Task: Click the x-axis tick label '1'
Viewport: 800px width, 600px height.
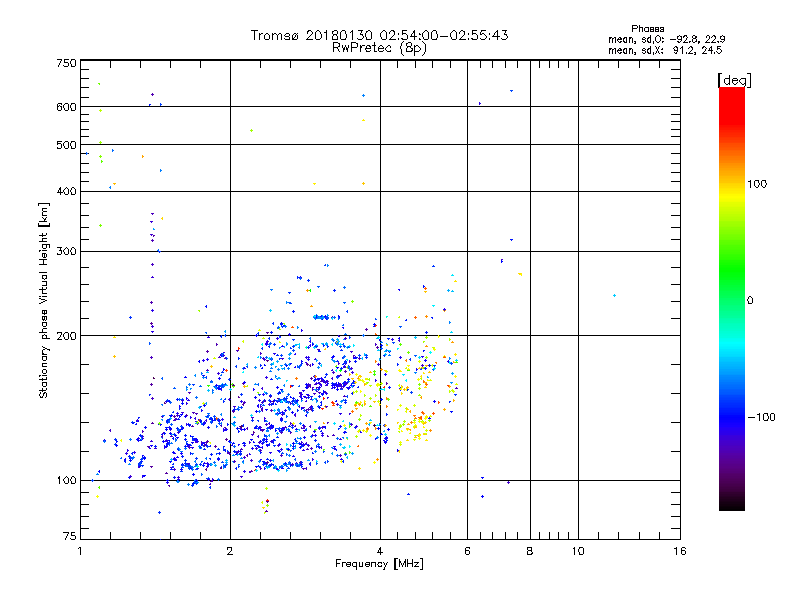Action: tap(80, 551)
